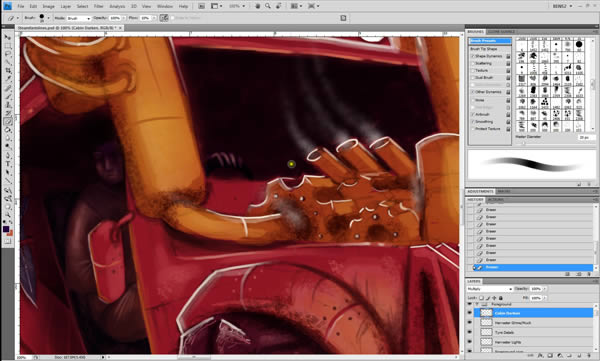Viewport: 600px width, 361px height.
Task: Open the BENS2 workspace switcher
Action: click(x=563, y=6)
